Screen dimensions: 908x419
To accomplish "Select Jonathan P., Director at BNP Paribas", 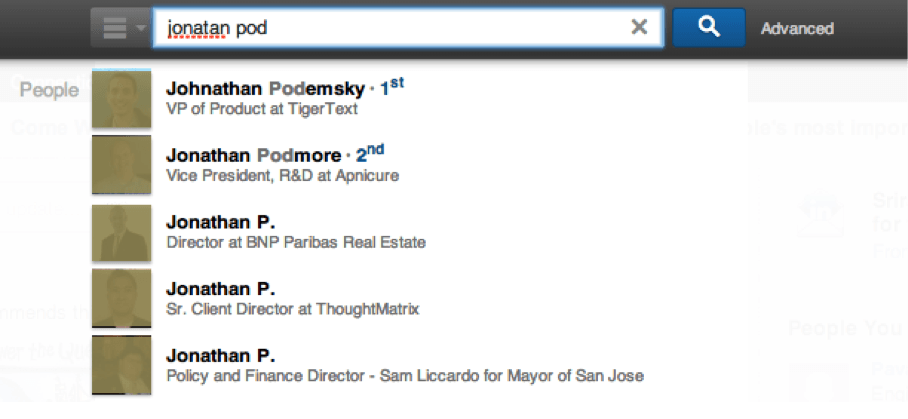I will coord(420,232).
